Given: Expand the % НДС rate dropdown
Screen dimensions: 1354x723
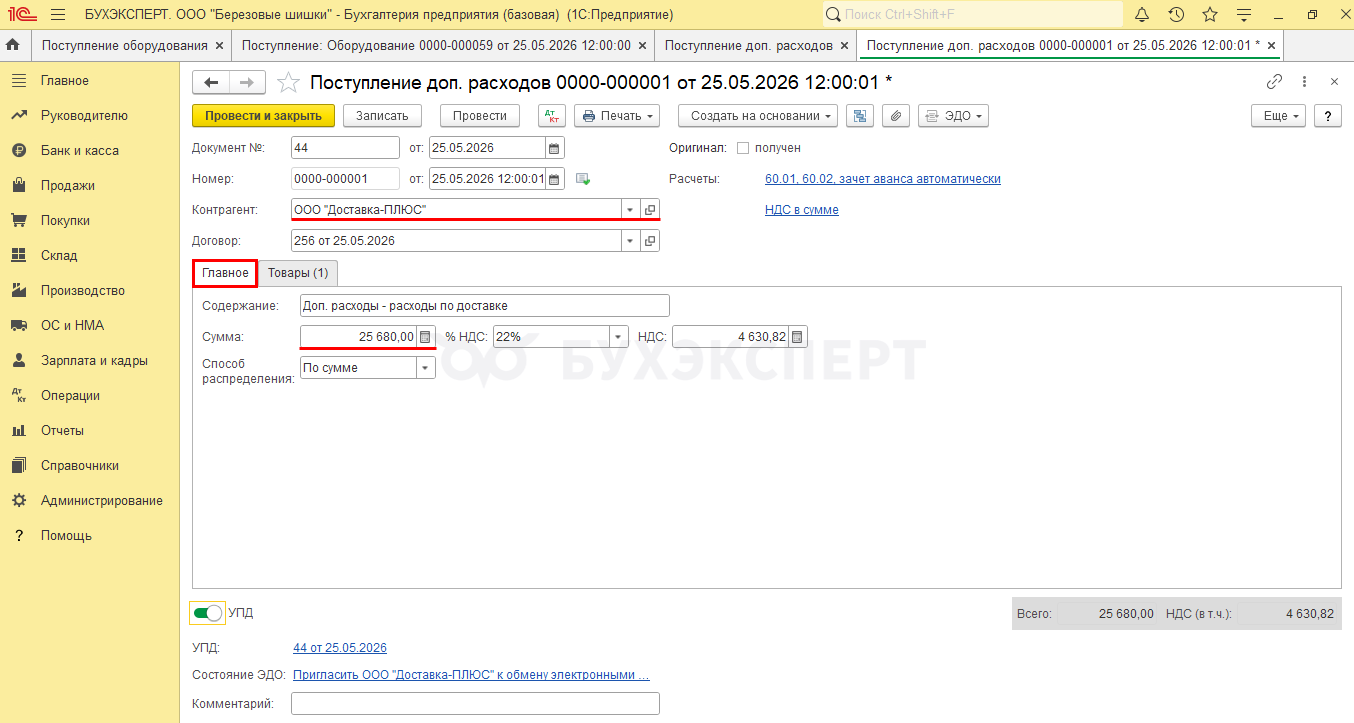Looking at the screenshot, I should [618, 337].
